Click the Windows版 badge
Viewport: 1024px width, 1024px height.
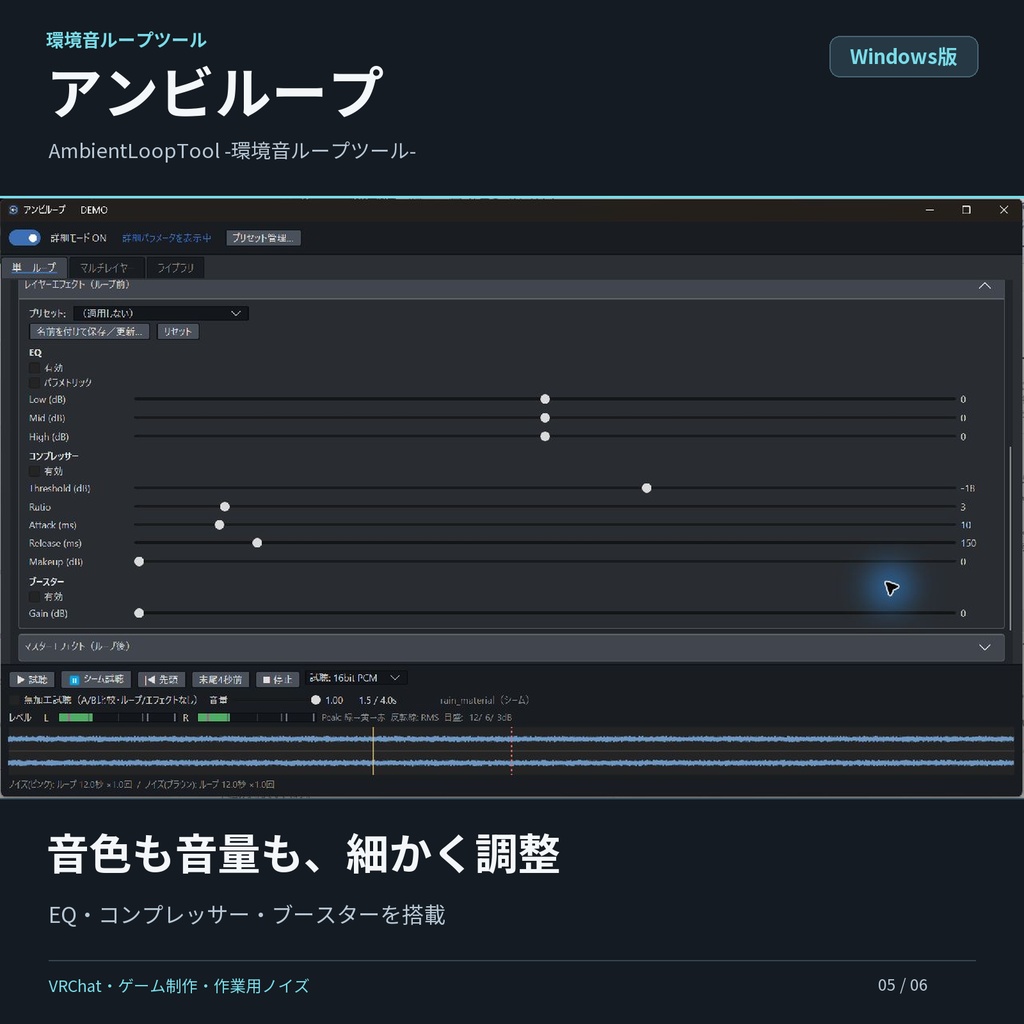coord(903,57)
